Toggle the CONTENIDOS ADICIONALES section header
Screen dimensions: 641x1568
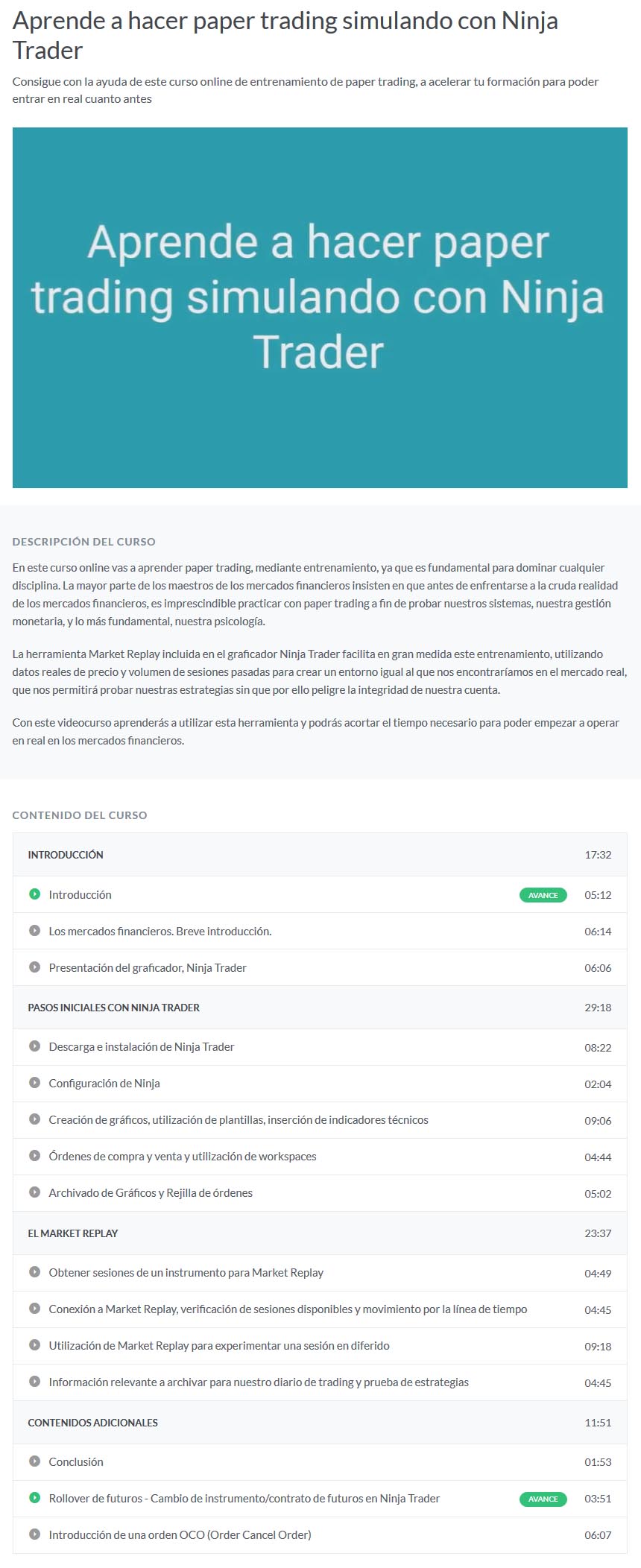point(320,1423)
